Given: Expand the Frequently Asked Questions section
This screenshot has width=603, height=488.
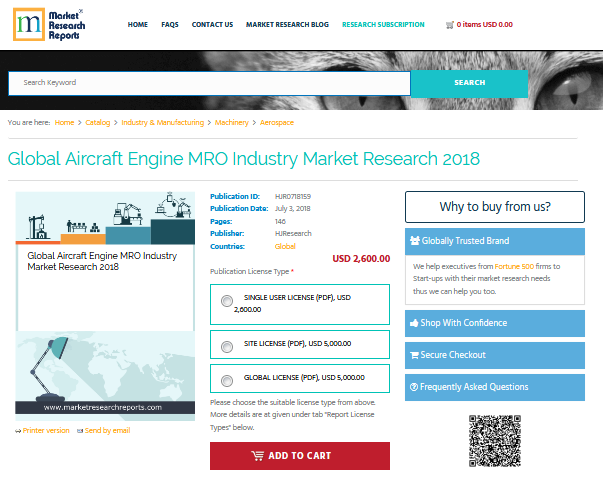Looking at the screenshot, I should coord(495,387).
